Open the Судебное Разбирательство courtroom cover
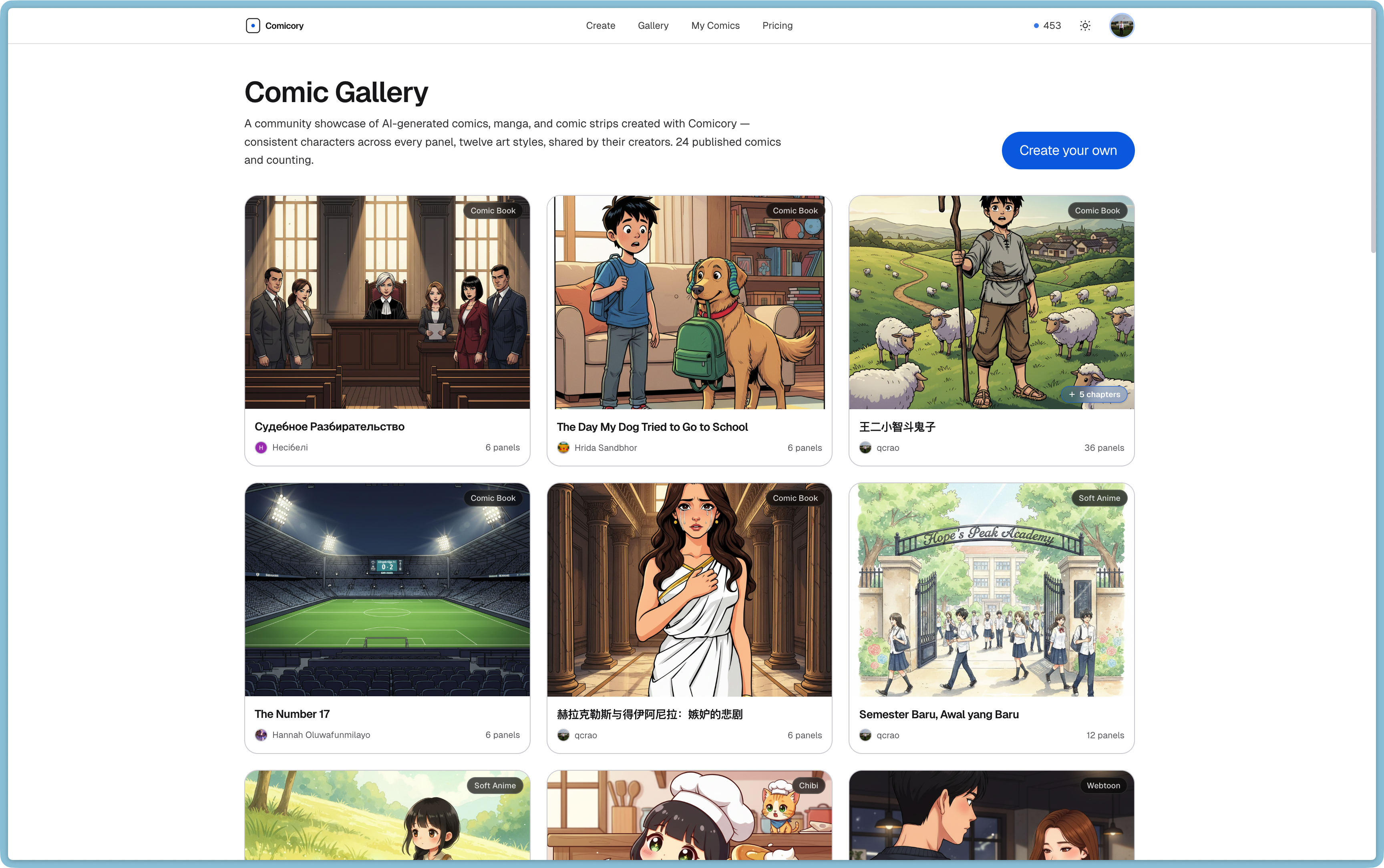This screenshot has height=868, width=1384. (x=387, y=303)
